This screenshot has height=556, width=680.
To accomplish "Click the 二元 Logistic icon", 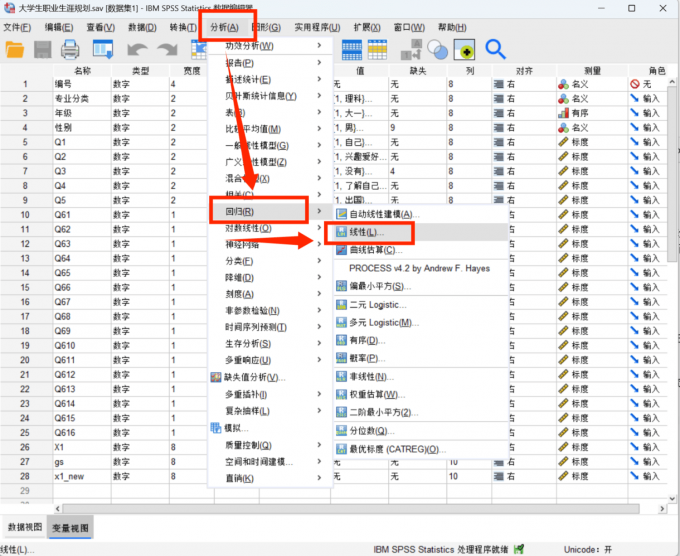I will pyautogui.click(x=342, y=305).
